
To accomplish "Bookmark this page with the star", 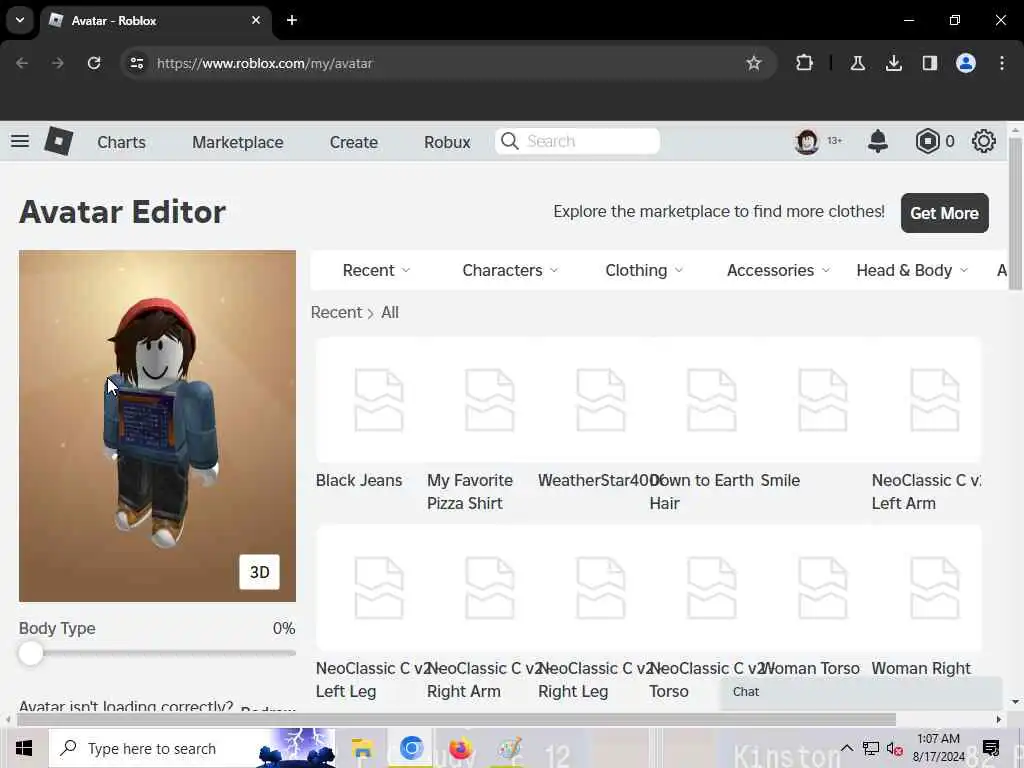I will [754, 63].
